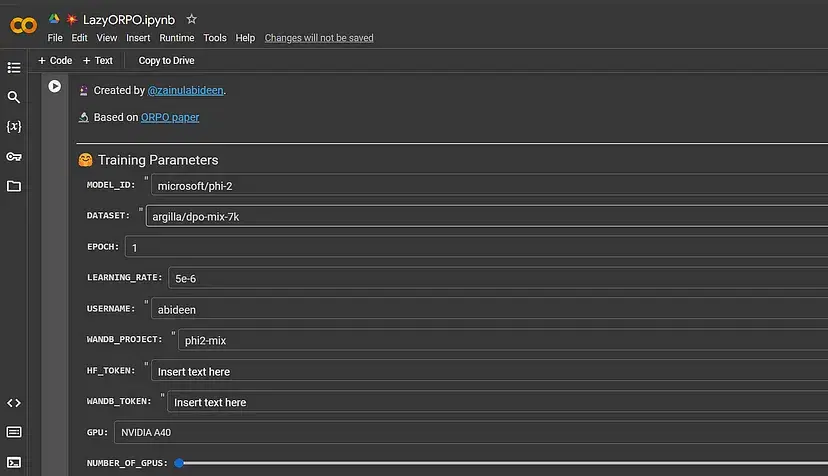The image size is (828, 476).
Task: Open the command palette icon
Action: tap(14, 432)
